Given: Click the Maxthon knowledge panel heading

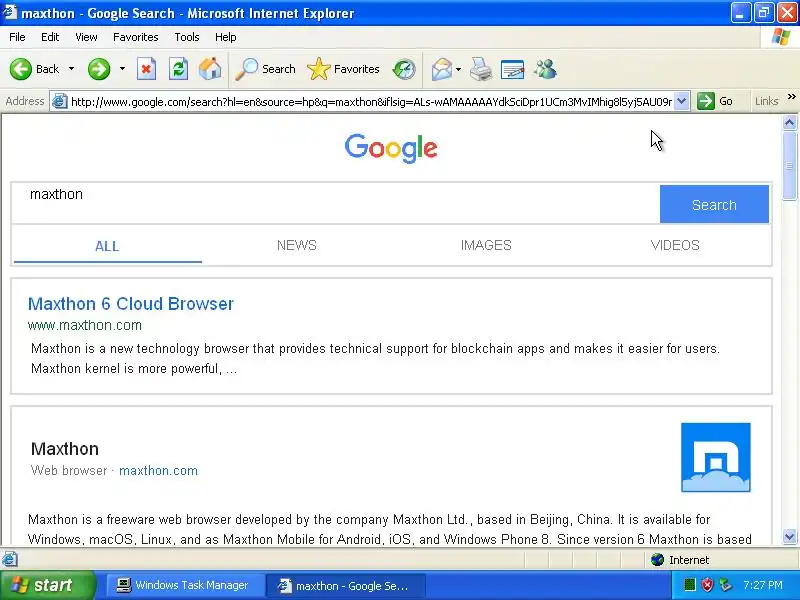Looking at the screenshot, I should pyautogui.click(x=65, y=449).
